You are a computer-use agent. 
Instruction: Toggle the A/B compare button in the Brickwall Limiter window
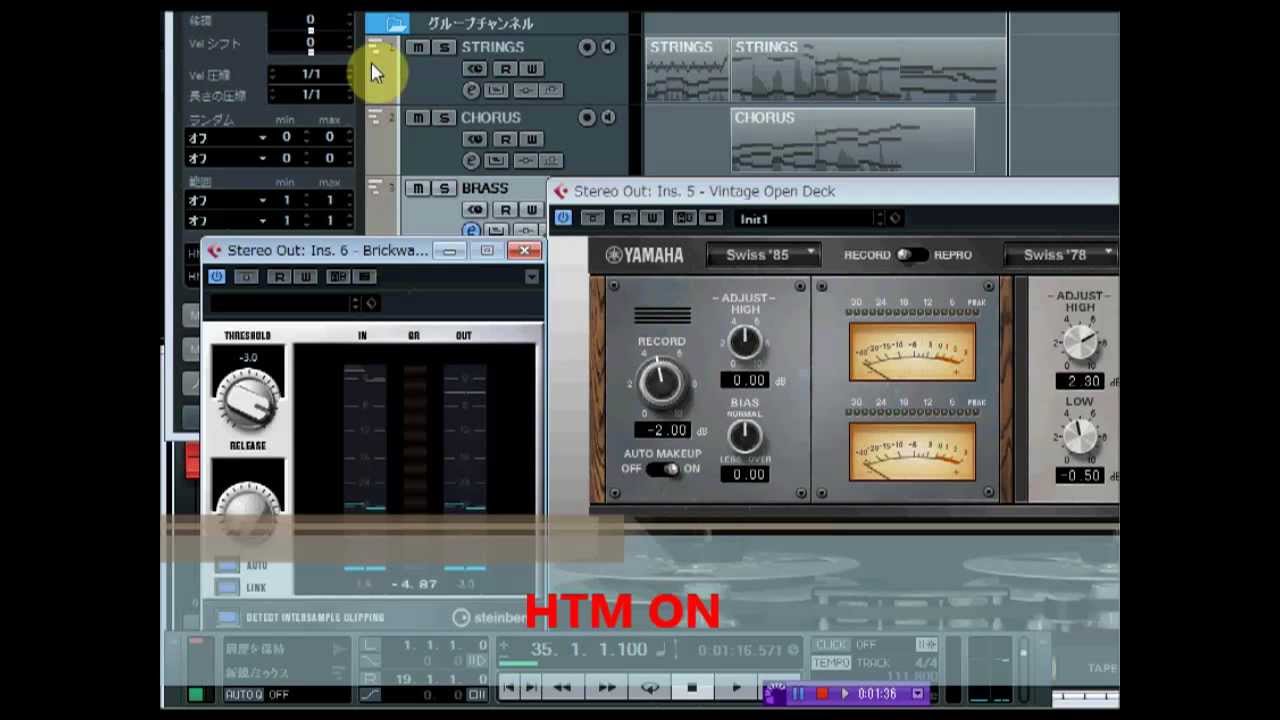pyautogui.click(x=338, y=277)
